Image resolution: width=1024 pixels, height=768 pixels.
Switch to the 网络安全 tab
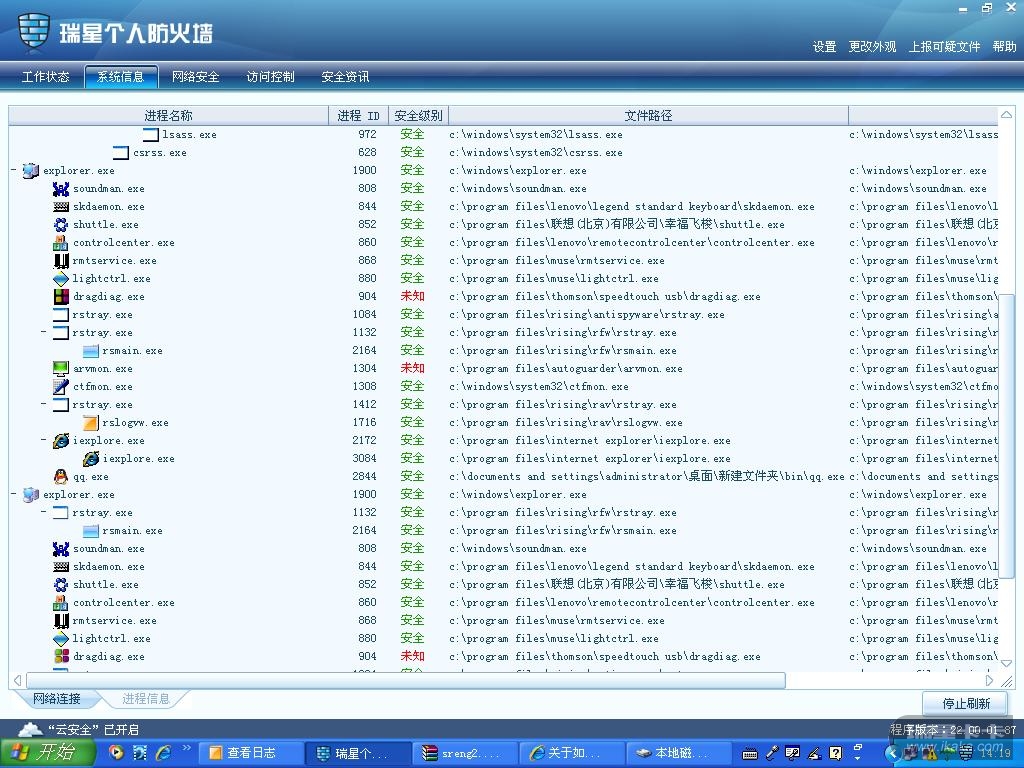[x=195, y=77]
